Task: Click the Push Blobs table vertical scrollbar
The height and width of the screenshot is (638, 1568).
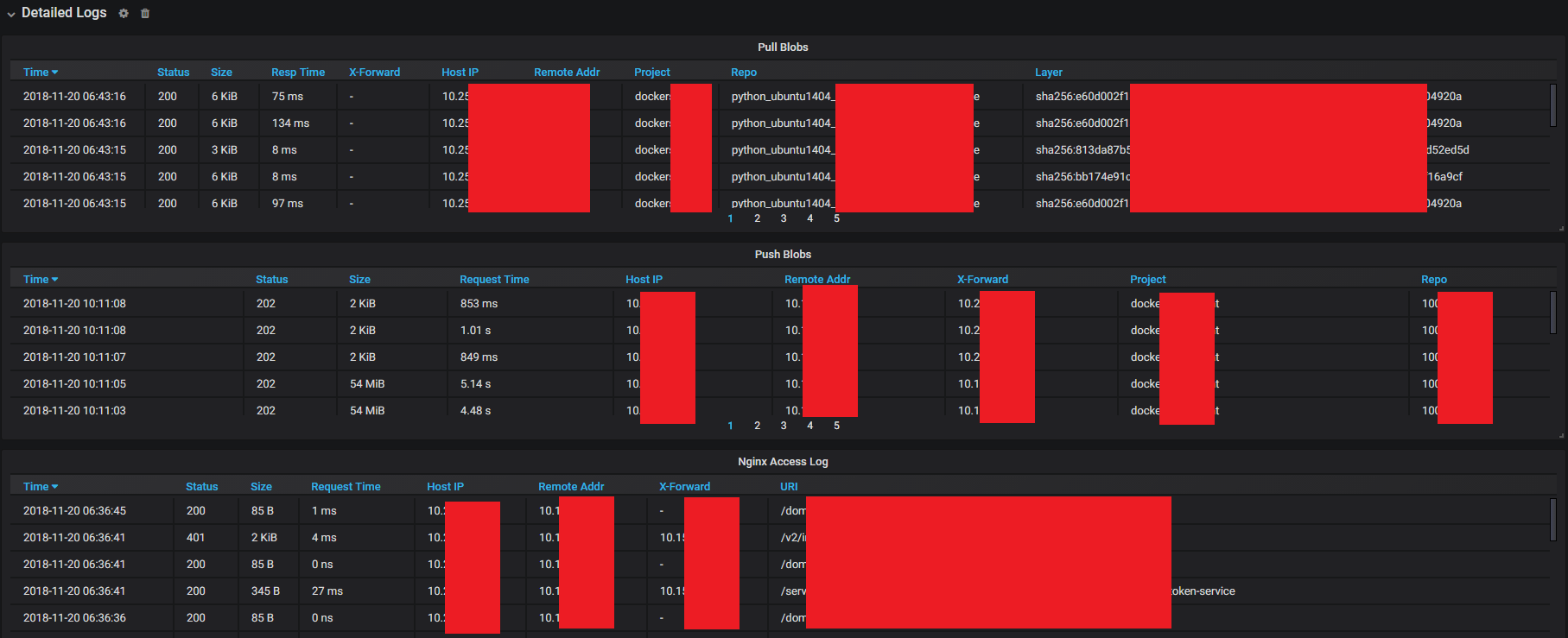Action: [x=1552, y=313]
